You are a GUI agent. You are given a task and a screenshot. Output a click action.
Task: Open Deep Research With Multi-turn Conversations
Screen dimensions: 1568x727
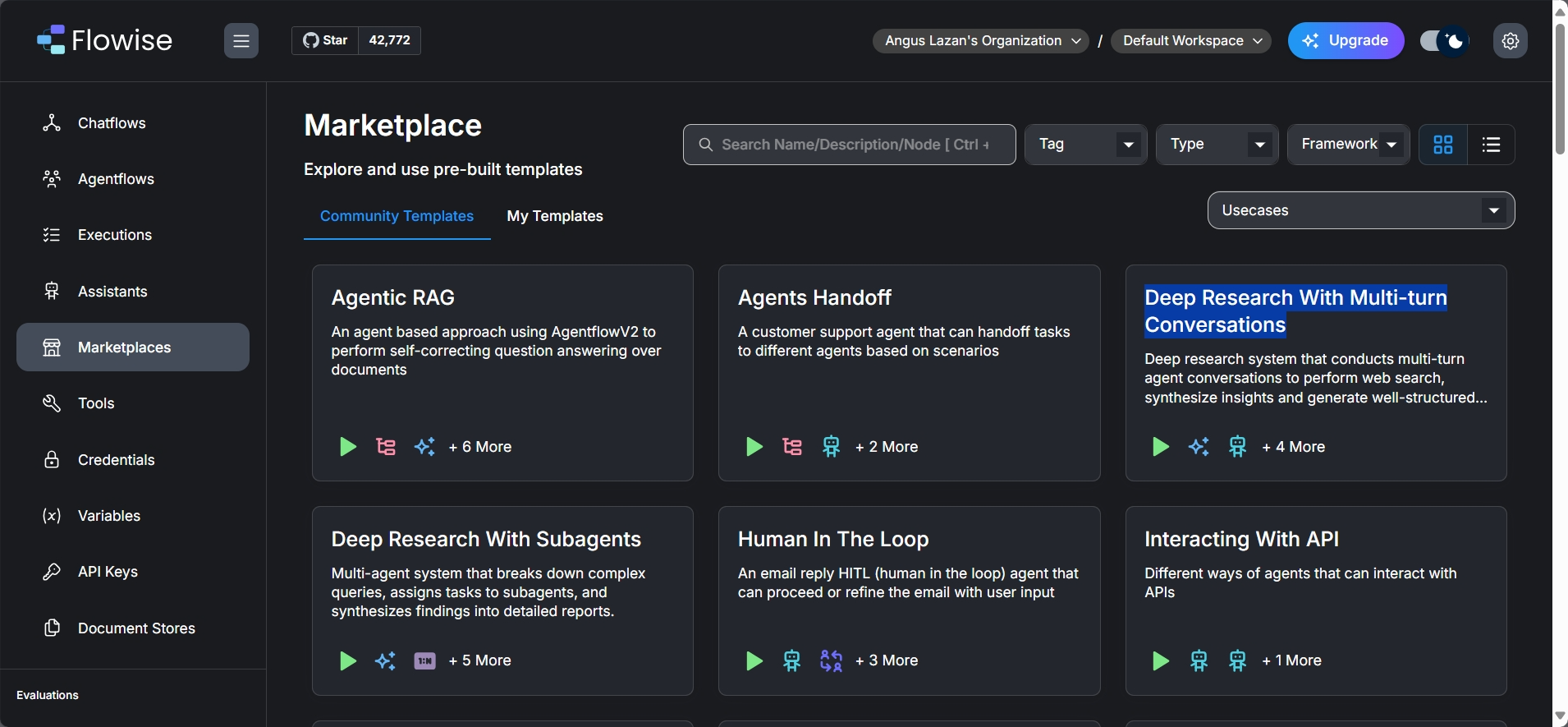1316,373
